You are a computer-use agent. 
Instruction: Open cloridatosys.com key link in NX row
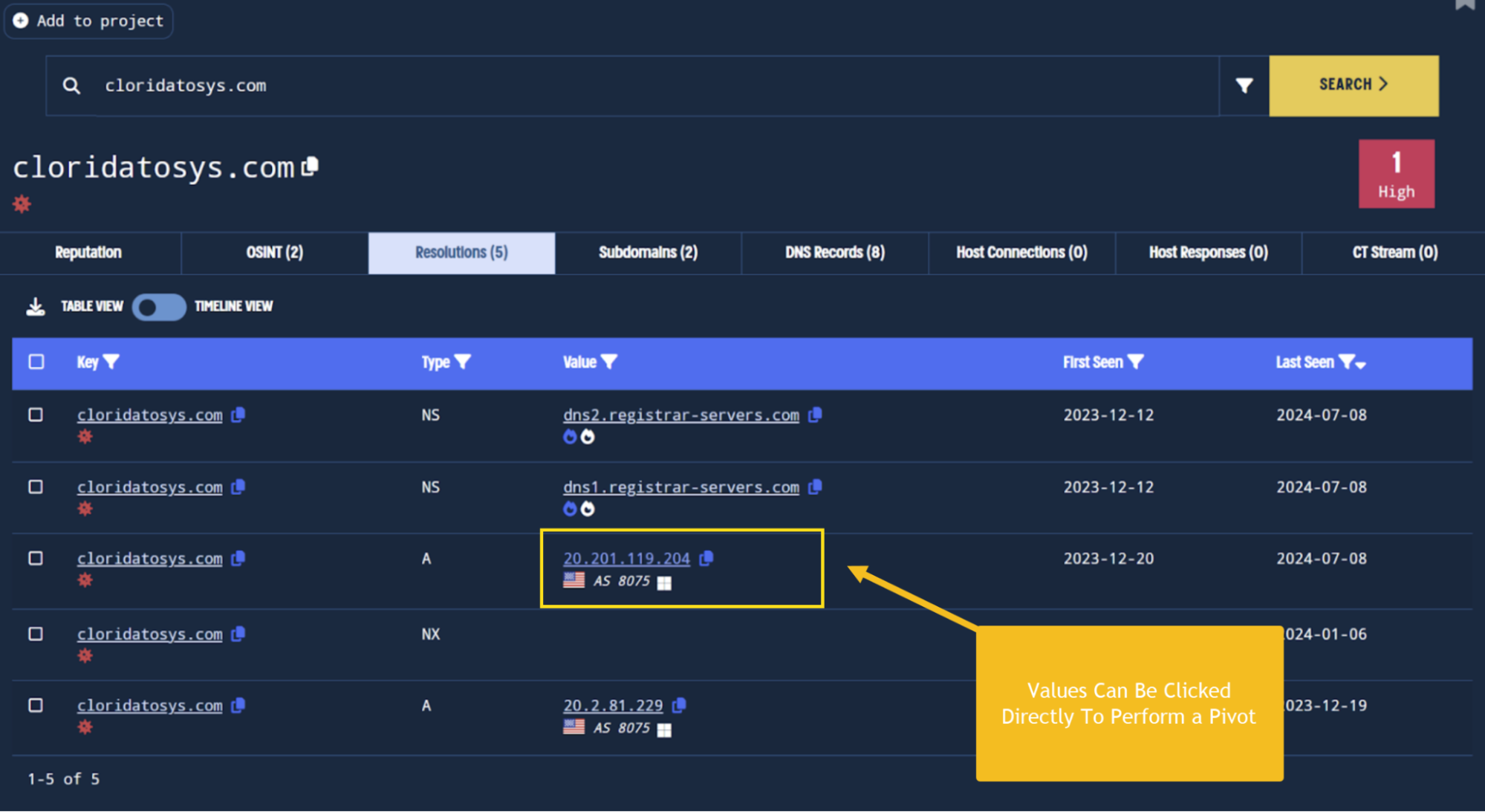click(149, 634)
